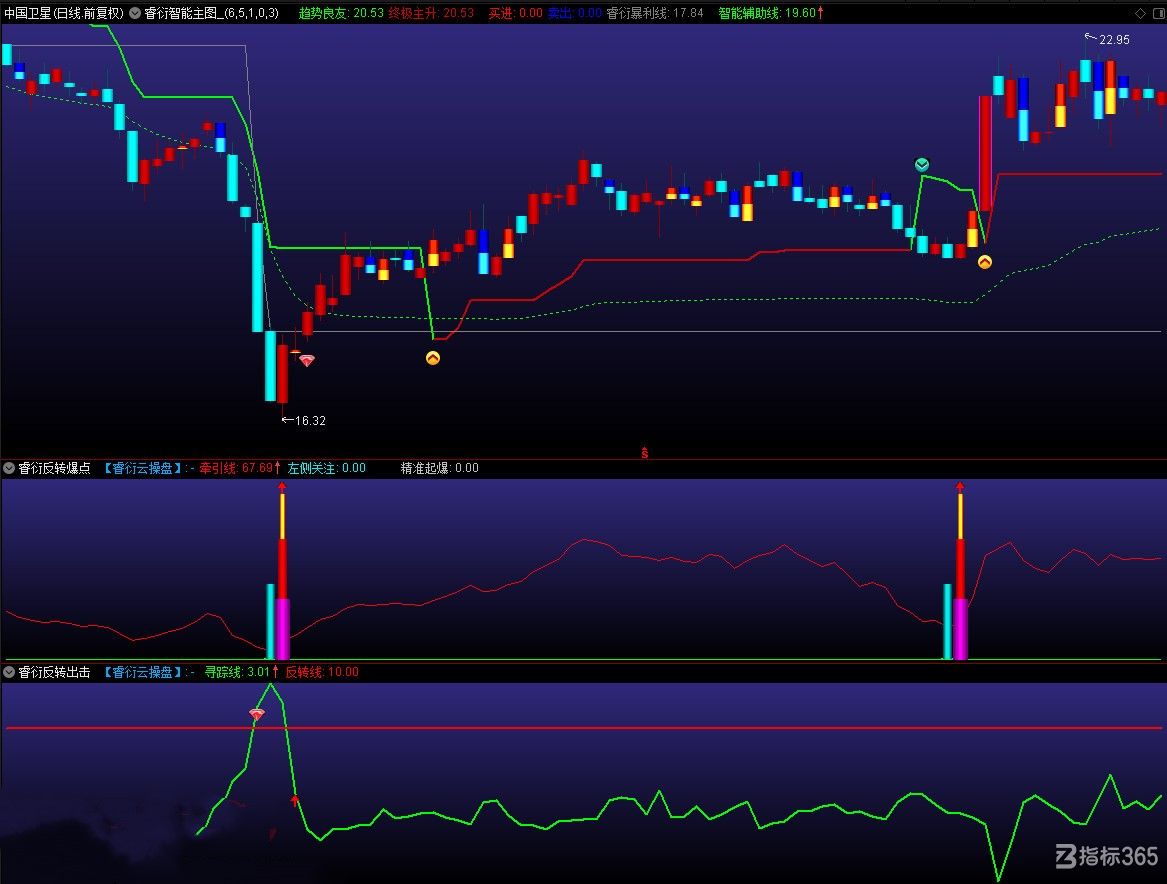Viewport: 1167px width, 884px height.
Task: Click the 中国卫星(日线,前复权) chart title
Action: [64, 13]
